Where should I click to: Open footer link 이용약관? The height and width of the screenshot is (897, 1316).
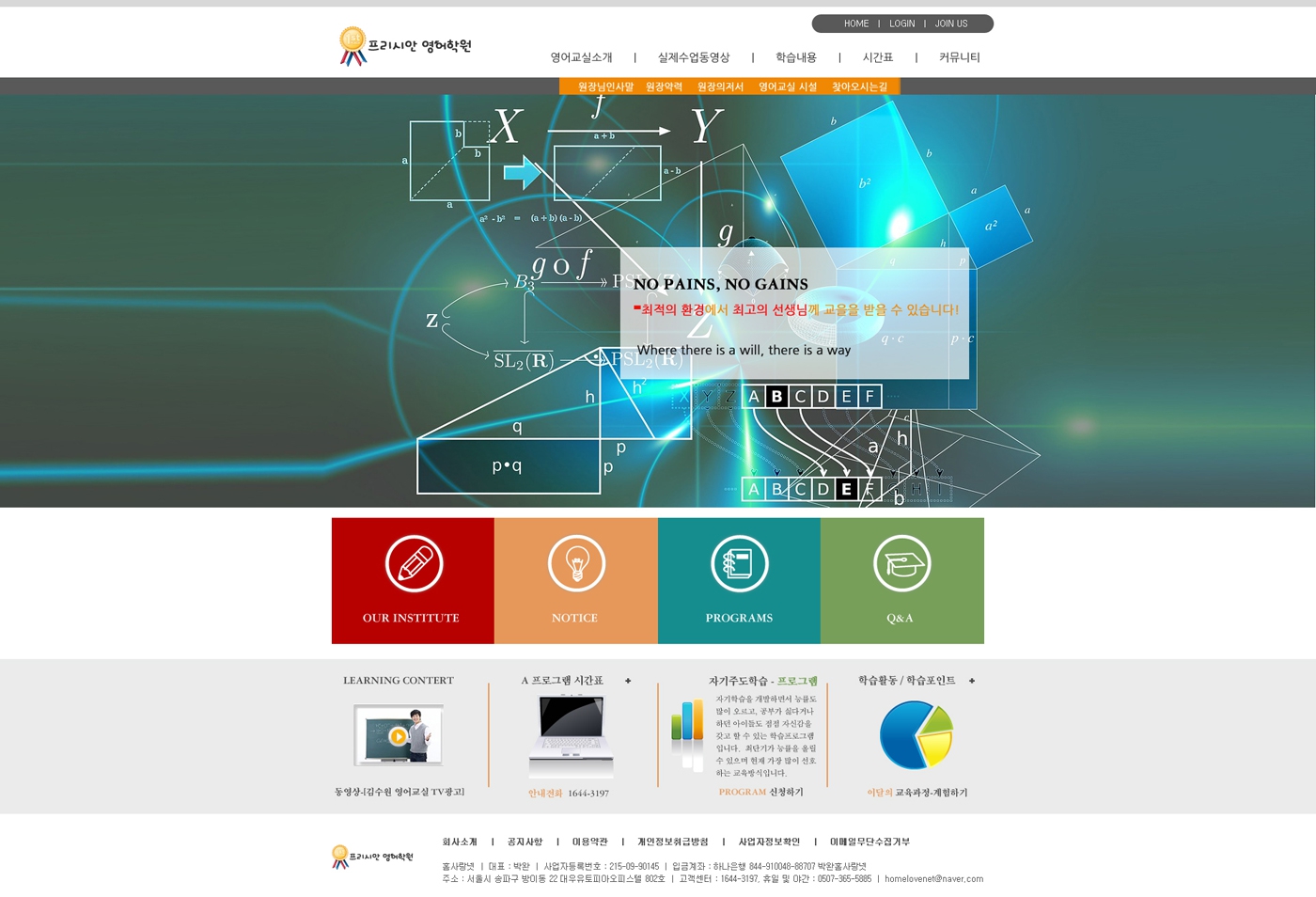tap(590, 842)
